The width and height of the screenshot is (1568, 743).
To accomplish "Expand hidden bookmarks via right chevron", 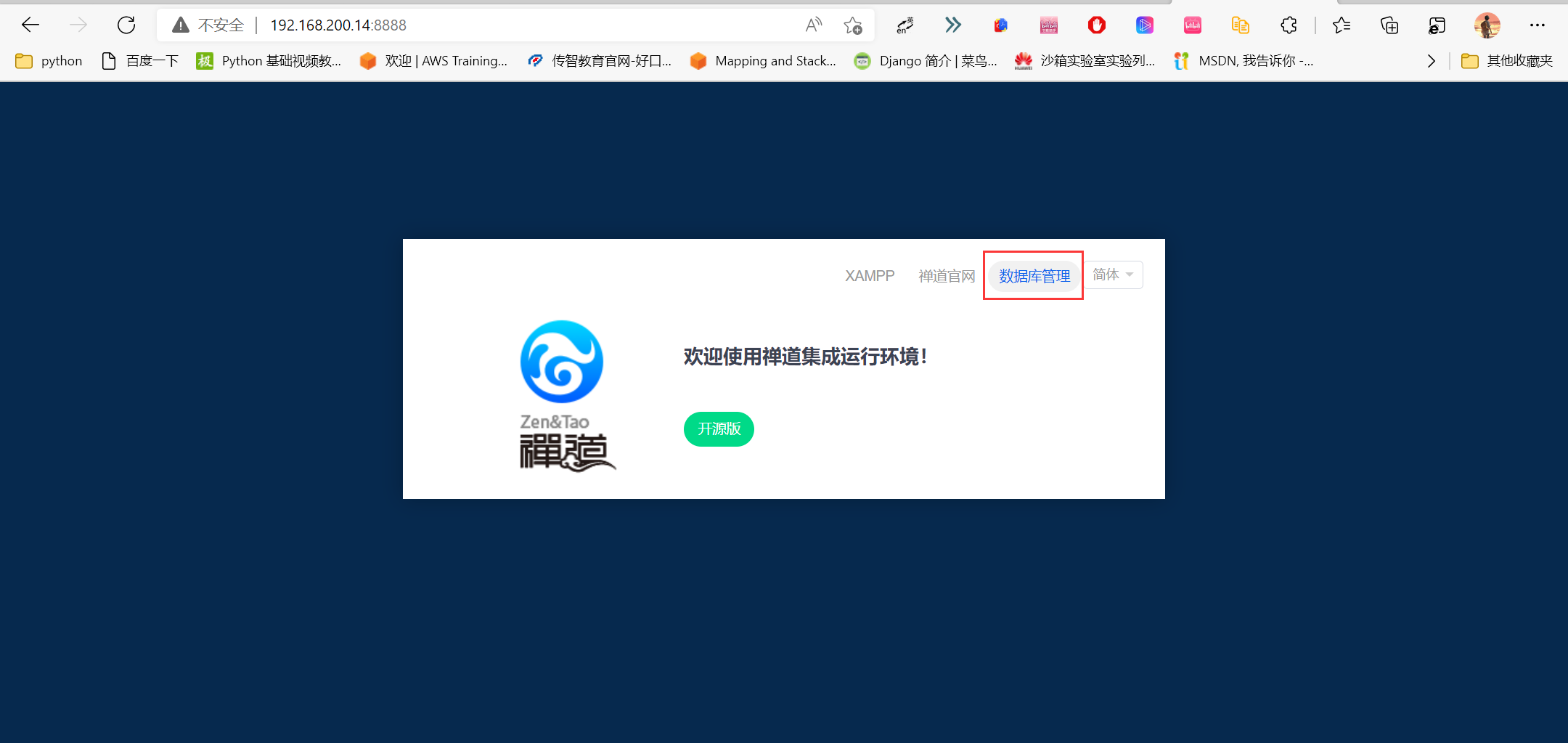I will 1431,61.
